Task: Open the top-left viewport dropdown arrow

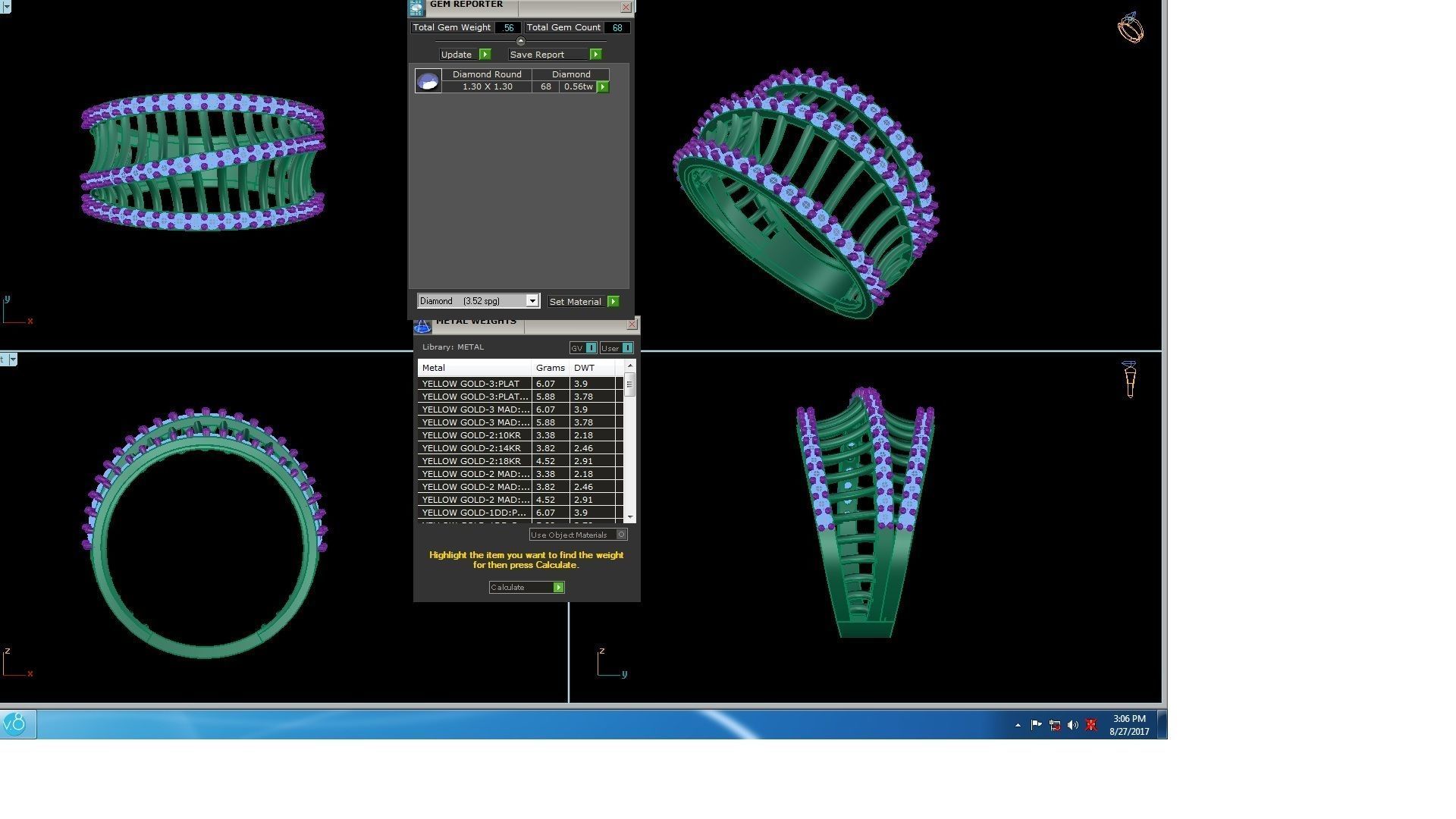Action: pos(5,8)
